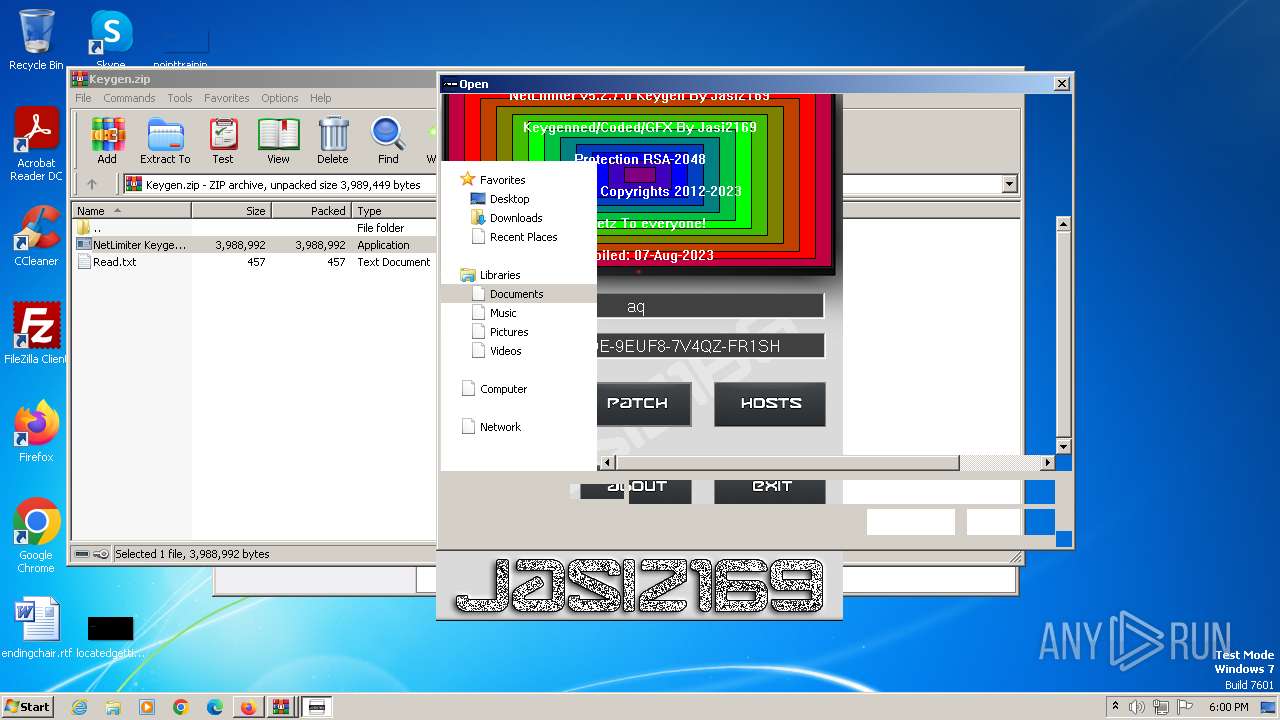The image size is (1280, 720).
Task: Open the File menu in WinRAR
Action: 83,98
